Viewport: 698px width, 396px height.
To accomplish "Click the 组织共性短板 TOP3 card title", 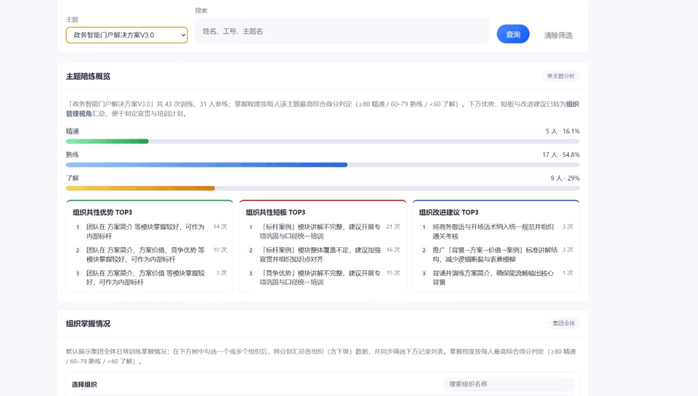I will tap(276, 213).
